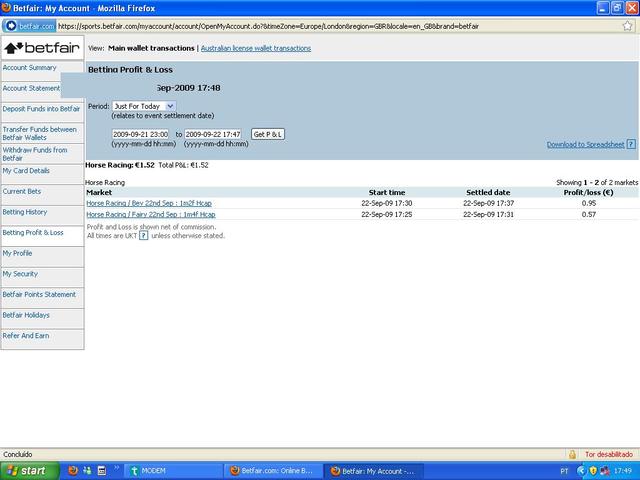Open Horse Racing Bev 22nd Sep market
The image size is (640, 480).
(x=149, y=203)
